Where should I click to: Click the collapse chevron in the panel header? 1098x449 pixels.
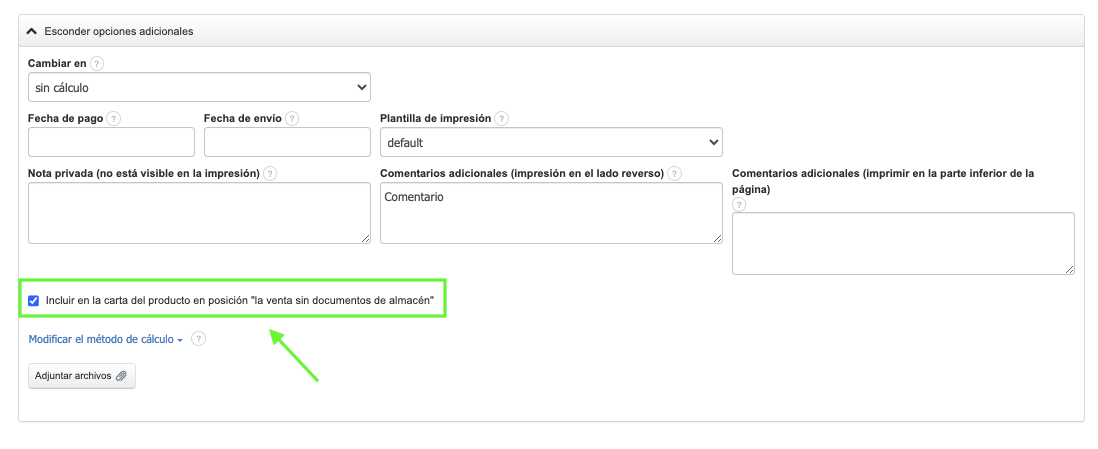click(32, 31)
